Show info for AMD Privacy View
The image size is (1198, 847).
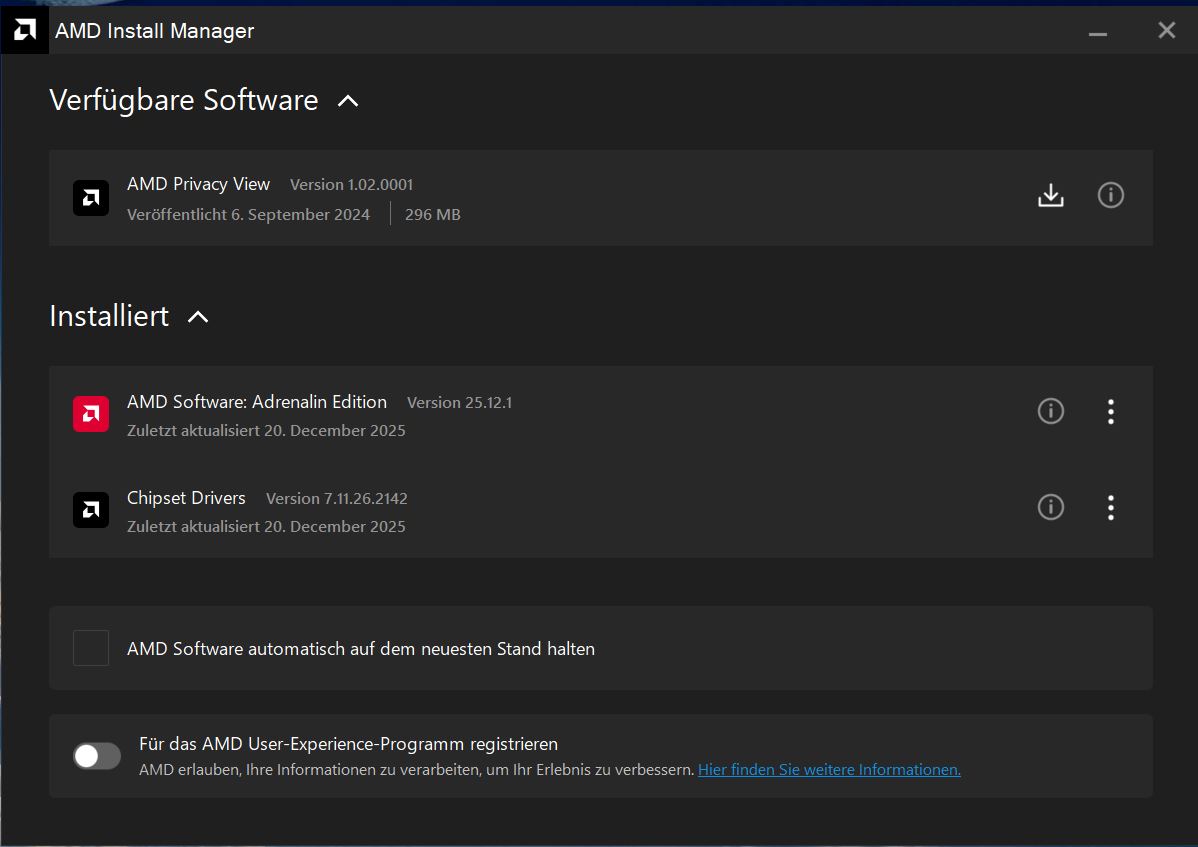[x=1110, y=195]
